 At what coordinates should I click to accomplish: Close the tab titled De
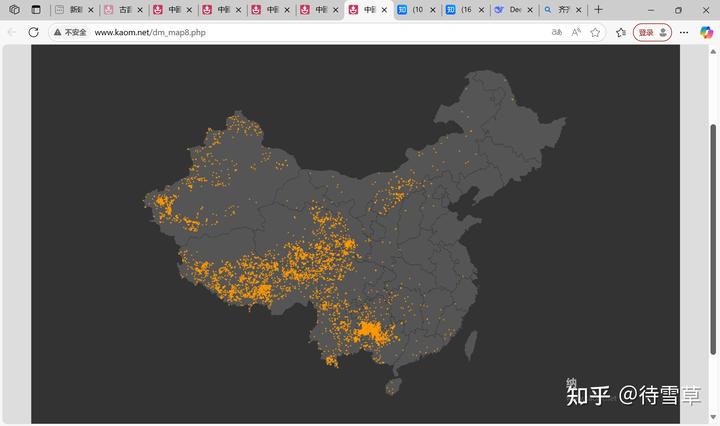click(x=530, y=10)
